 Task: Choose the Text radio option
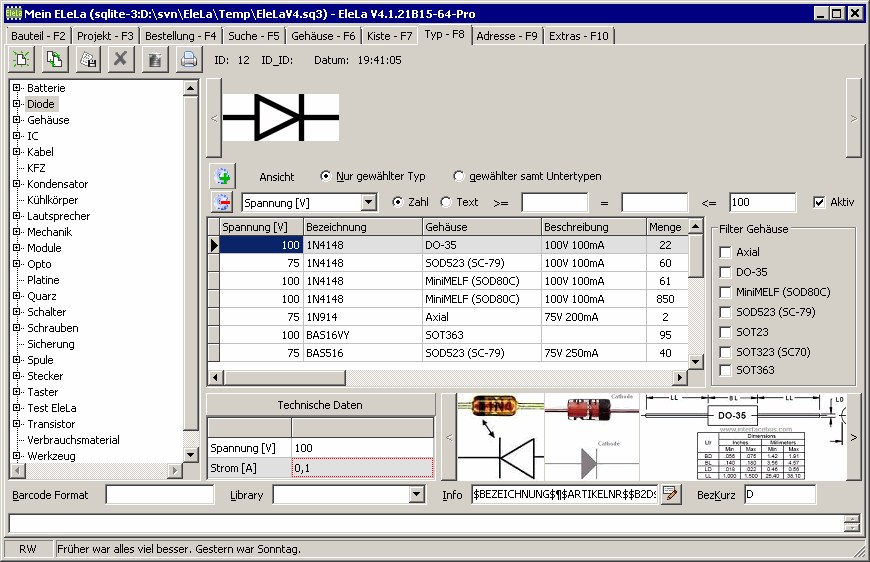pos(446,202)
